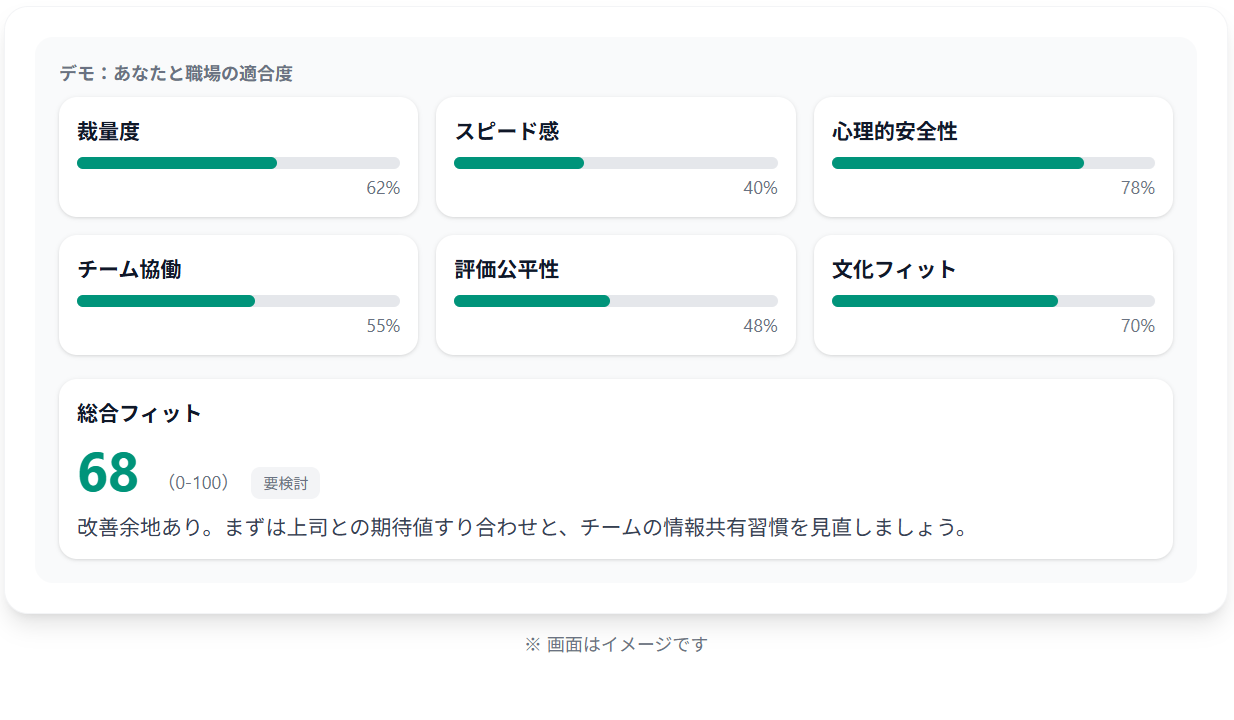Image resolution: width=1234 pixels, height=720 pixels.
Task: Click the 文化フィット card title
Action: click(894, 269)
